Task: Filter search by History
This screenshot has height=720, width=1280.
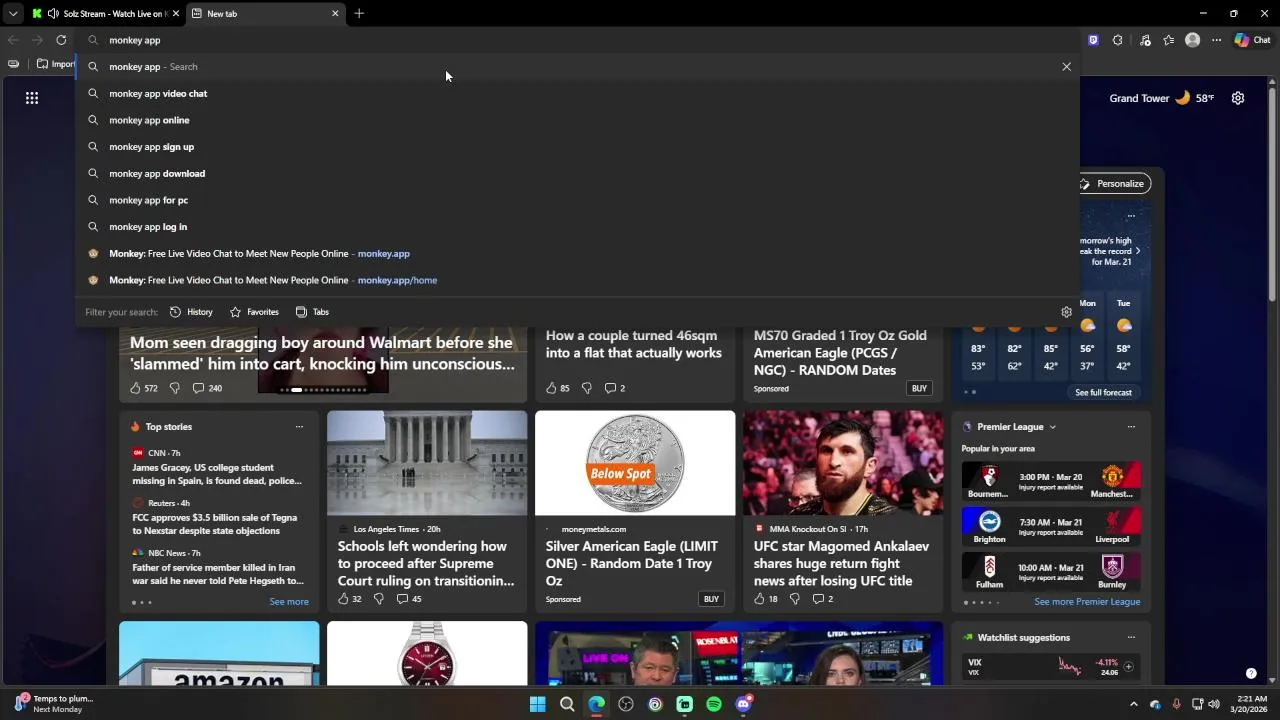Action: (x=191, y=312)
